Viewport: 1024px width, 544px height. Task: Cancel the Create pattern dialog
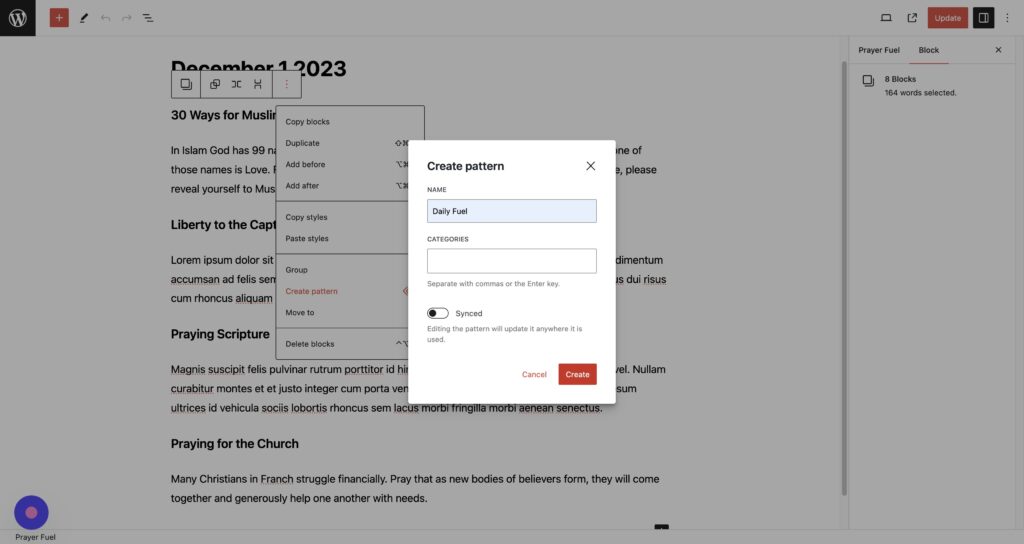tap(534, 374)
